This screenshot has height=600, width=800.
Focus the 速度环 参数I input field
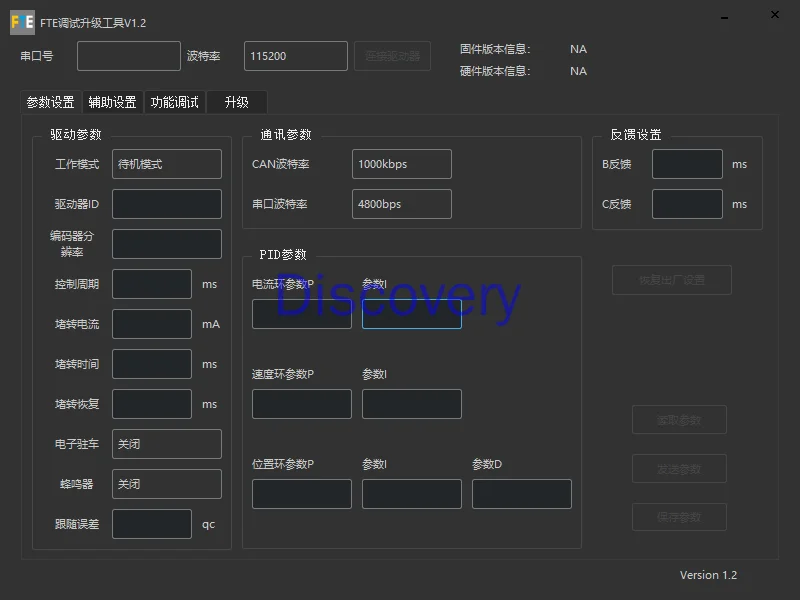(x=412, y=404)
